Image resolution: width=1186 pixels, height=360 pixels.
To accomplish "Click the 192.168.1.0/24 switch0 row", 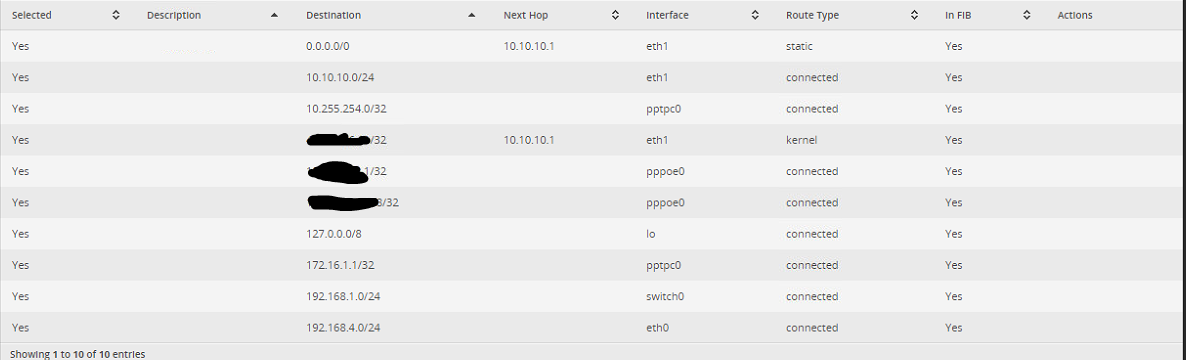I will coord(593,296).
